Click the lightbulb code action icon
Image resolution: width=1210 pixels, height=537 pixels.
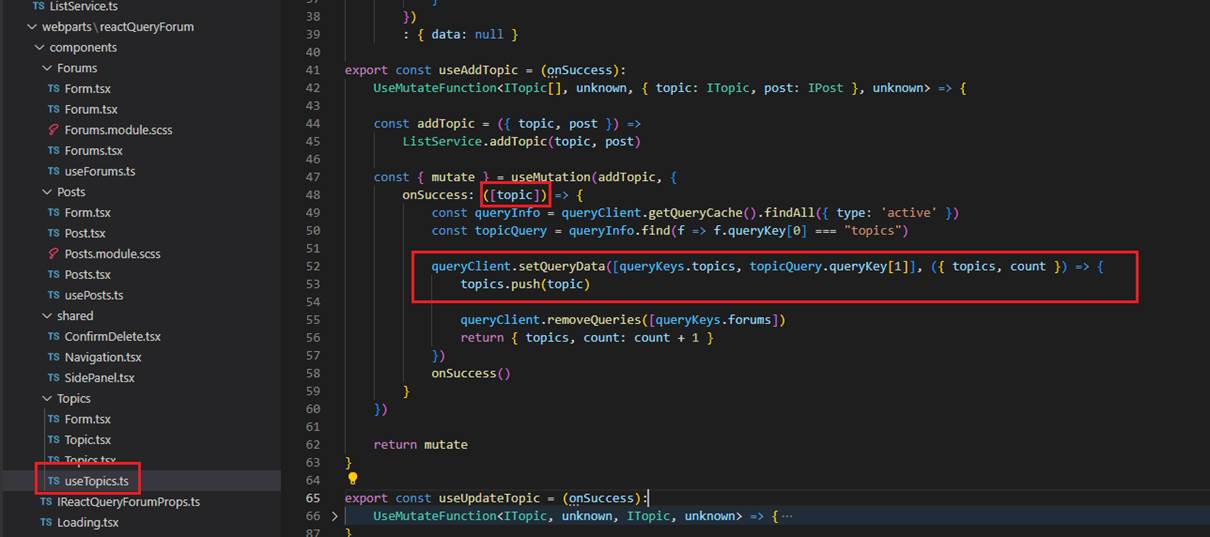[352, 479]
